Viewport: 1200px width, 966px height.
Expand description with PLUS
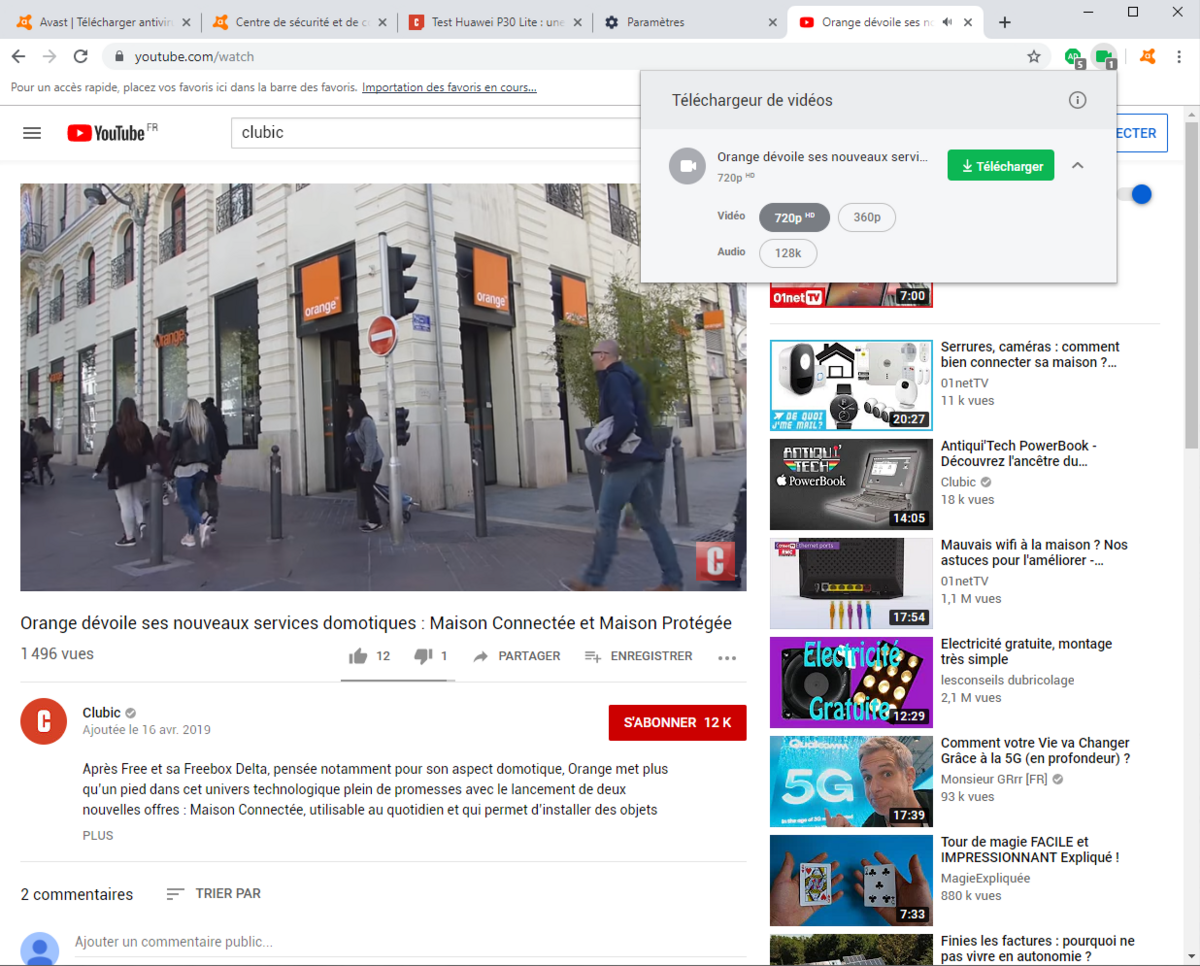(98, 835)
